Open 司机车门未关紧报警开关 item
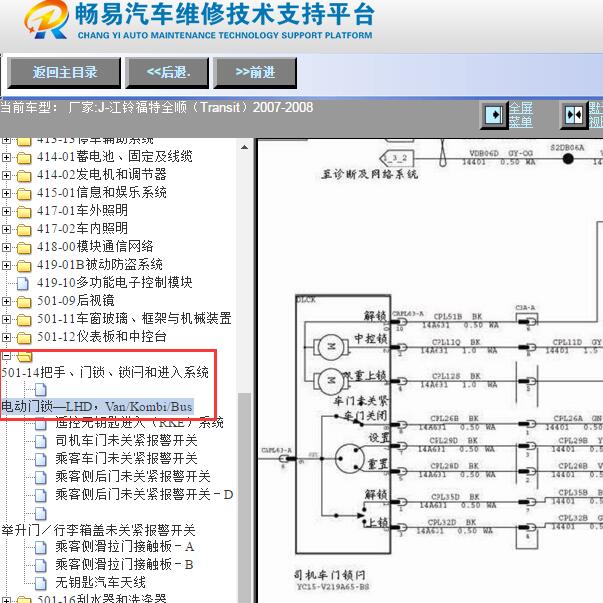Viewport: 603px width, 603px height. pos(126,440)
